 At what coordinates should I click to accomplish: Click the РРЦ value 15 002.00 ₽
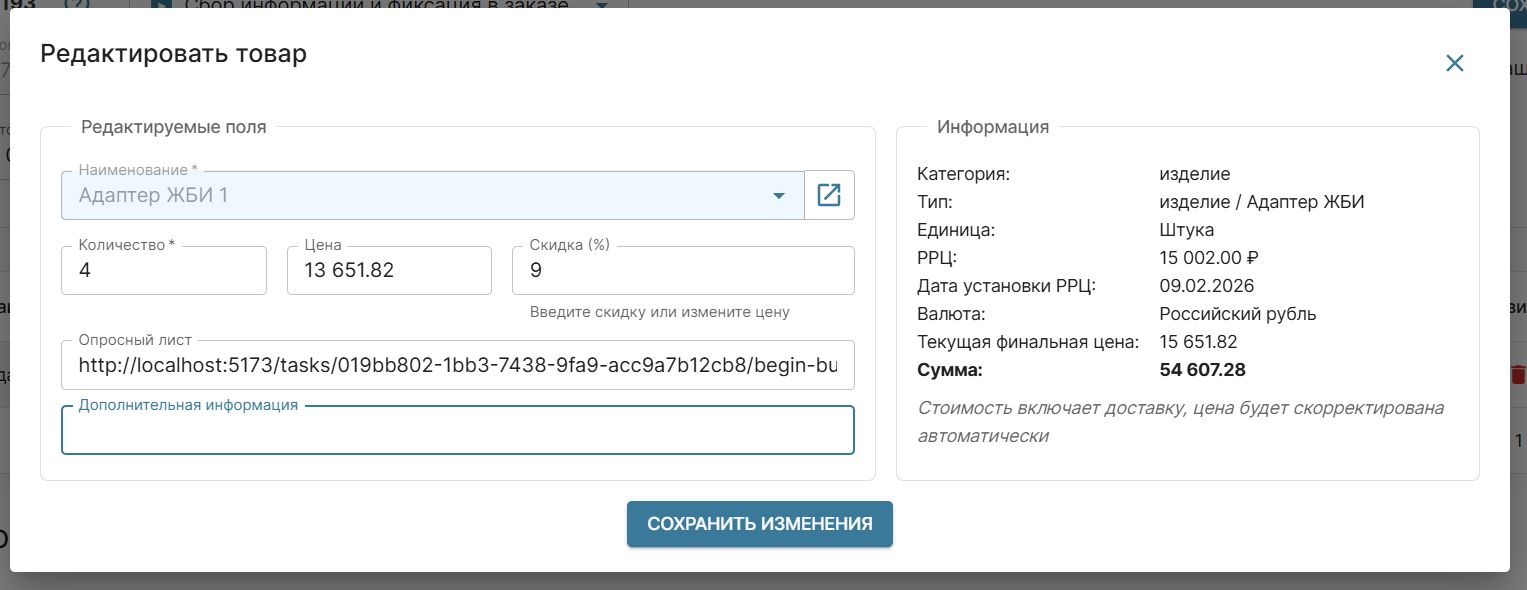[1206, 258]
